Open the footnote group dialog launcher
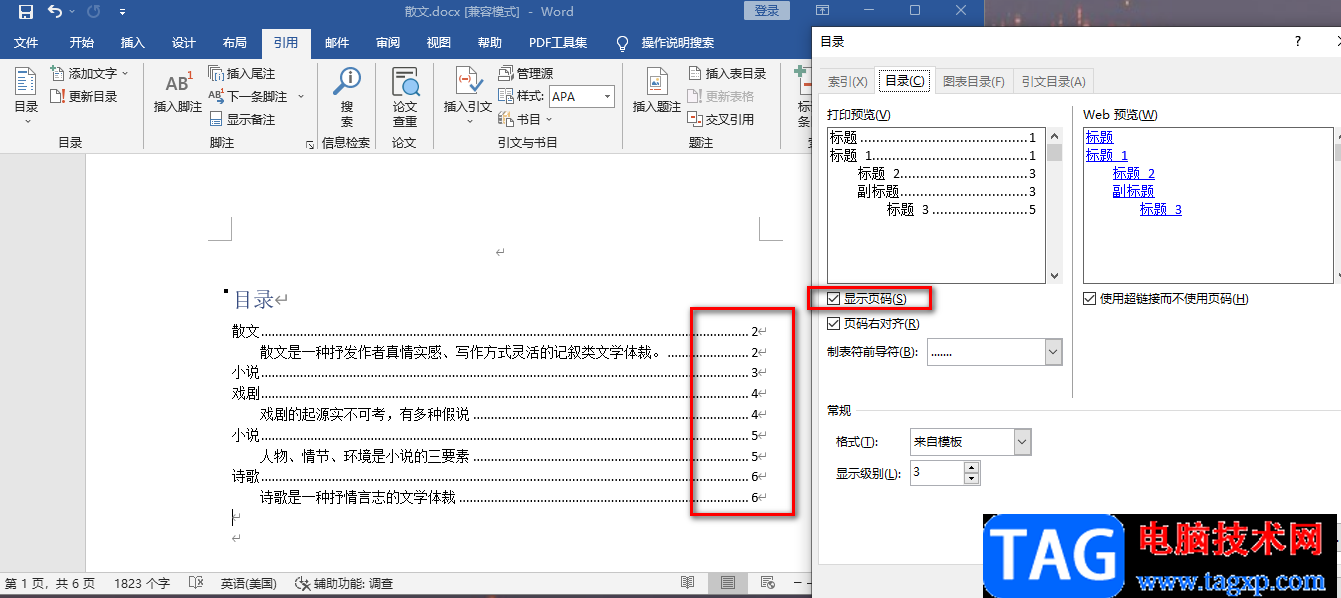 click(x=309, y=145)
